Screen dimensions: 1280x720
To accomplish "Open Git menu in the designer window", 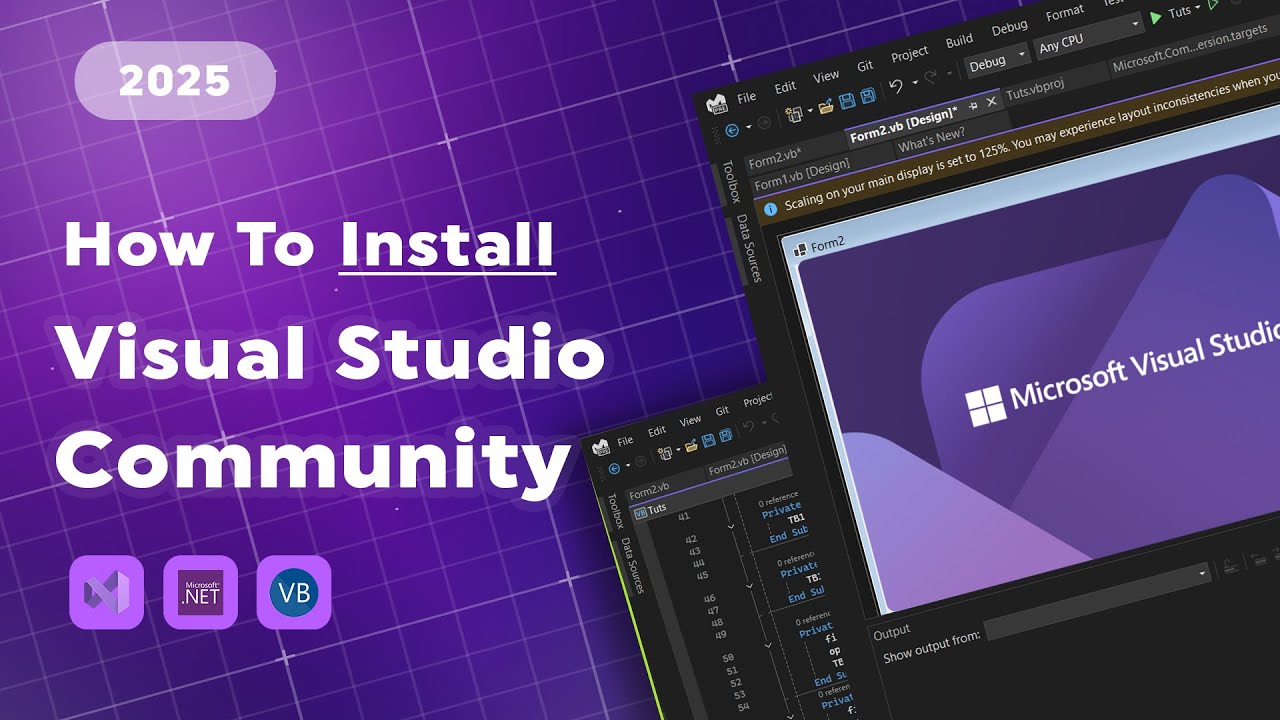I will point(865,65).
